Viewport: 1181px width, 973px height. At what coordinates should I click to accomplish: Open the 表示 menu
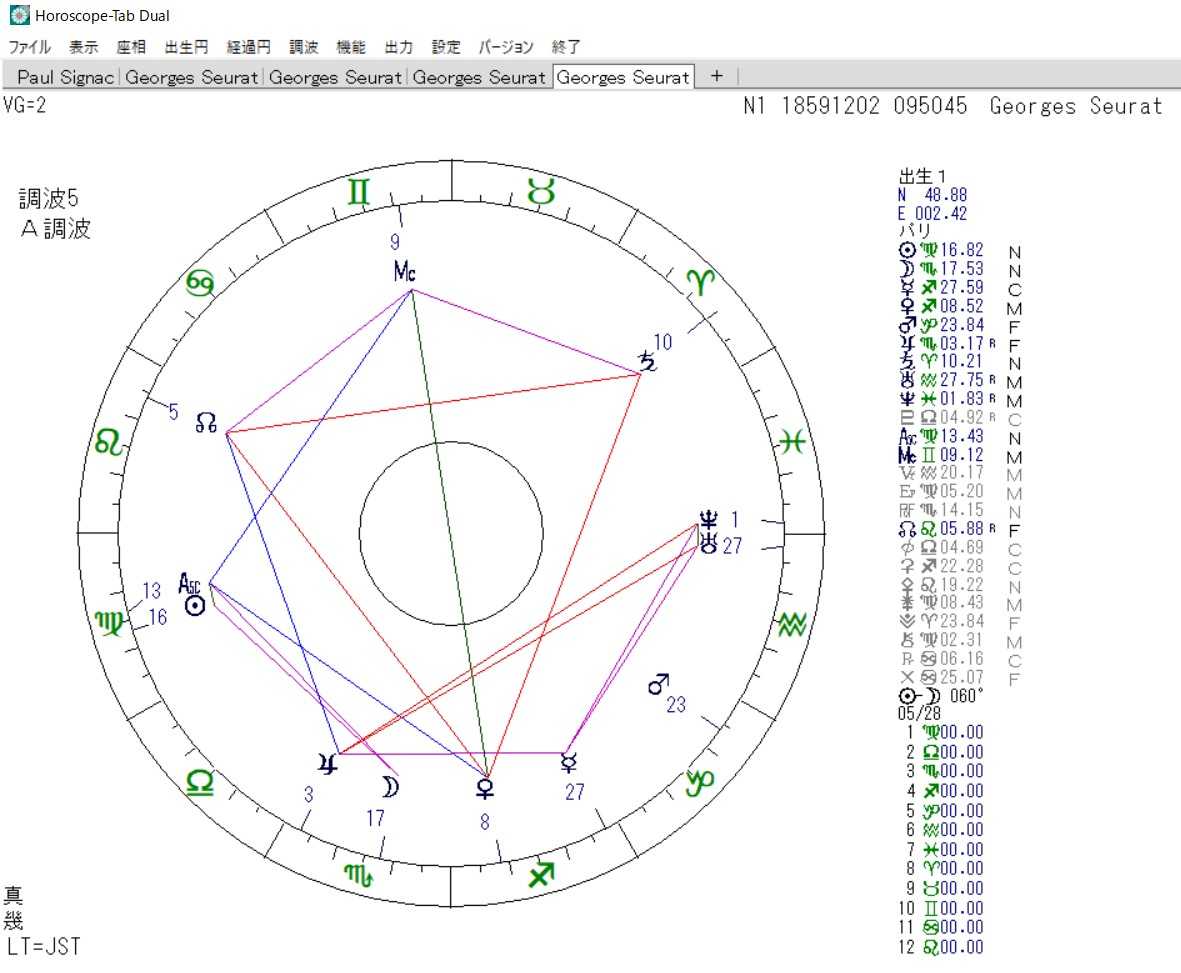[84, 47]
